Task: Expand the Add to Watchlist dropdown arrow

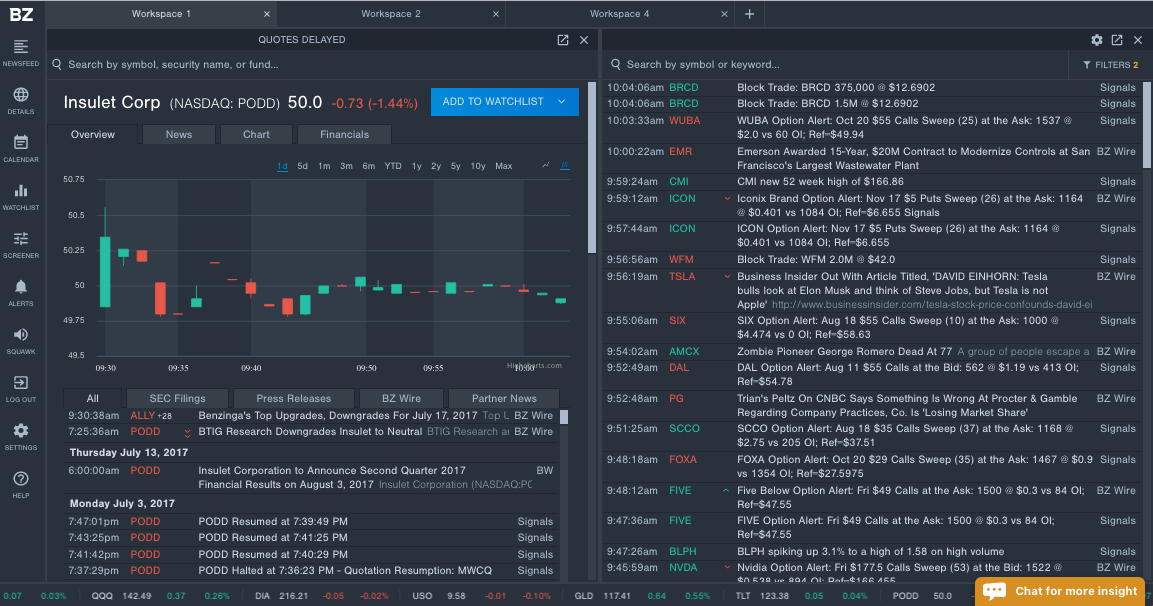Action: point(562,101)
